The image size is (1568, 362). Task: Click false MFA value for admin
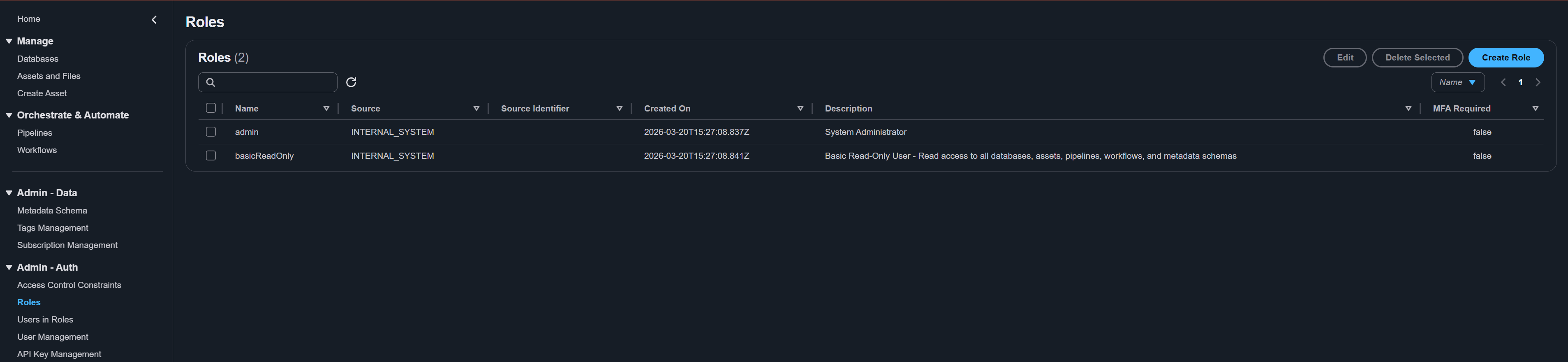click(x=1482, y=132)
